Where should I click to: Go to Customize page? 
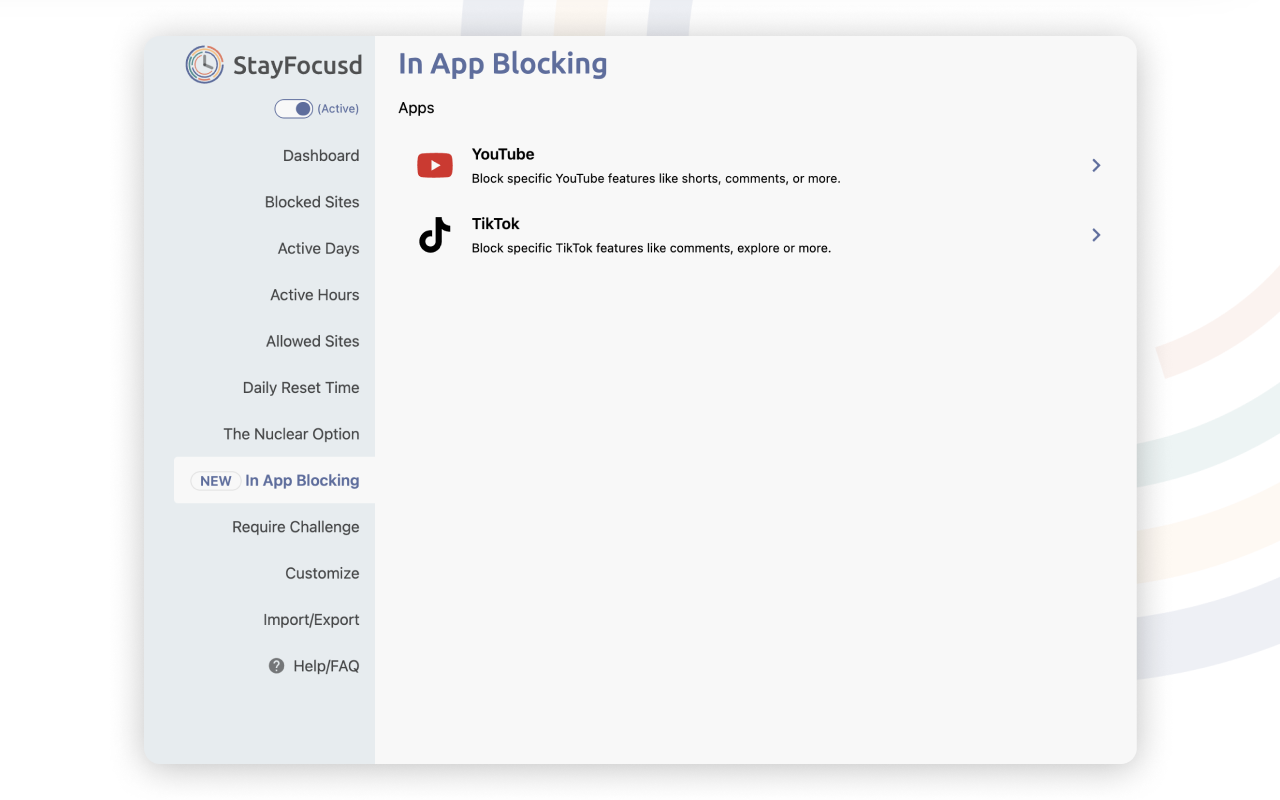322,573
